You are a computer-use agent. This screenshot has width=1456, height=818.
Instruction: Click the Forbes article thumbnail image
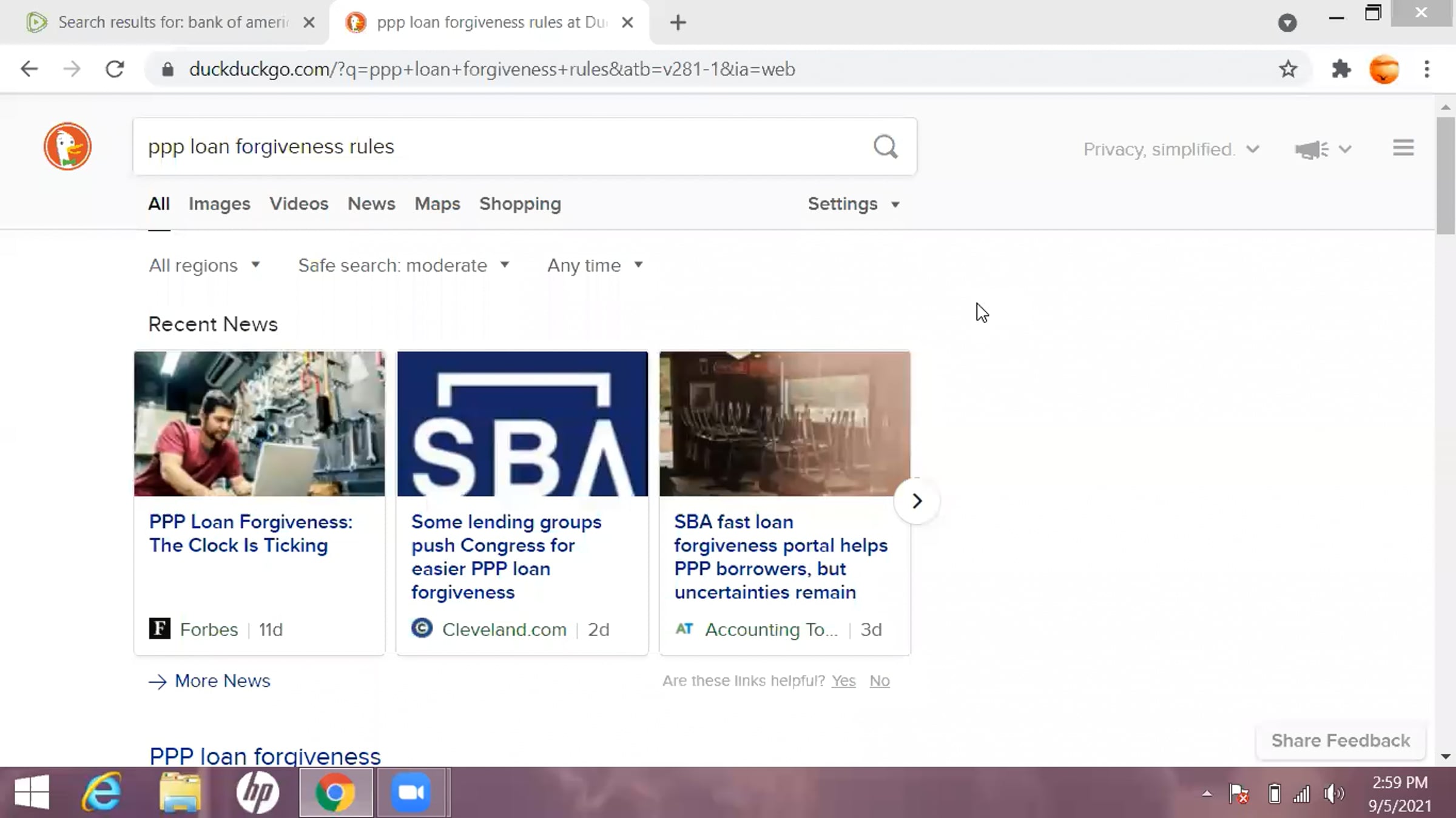[260, 424]
